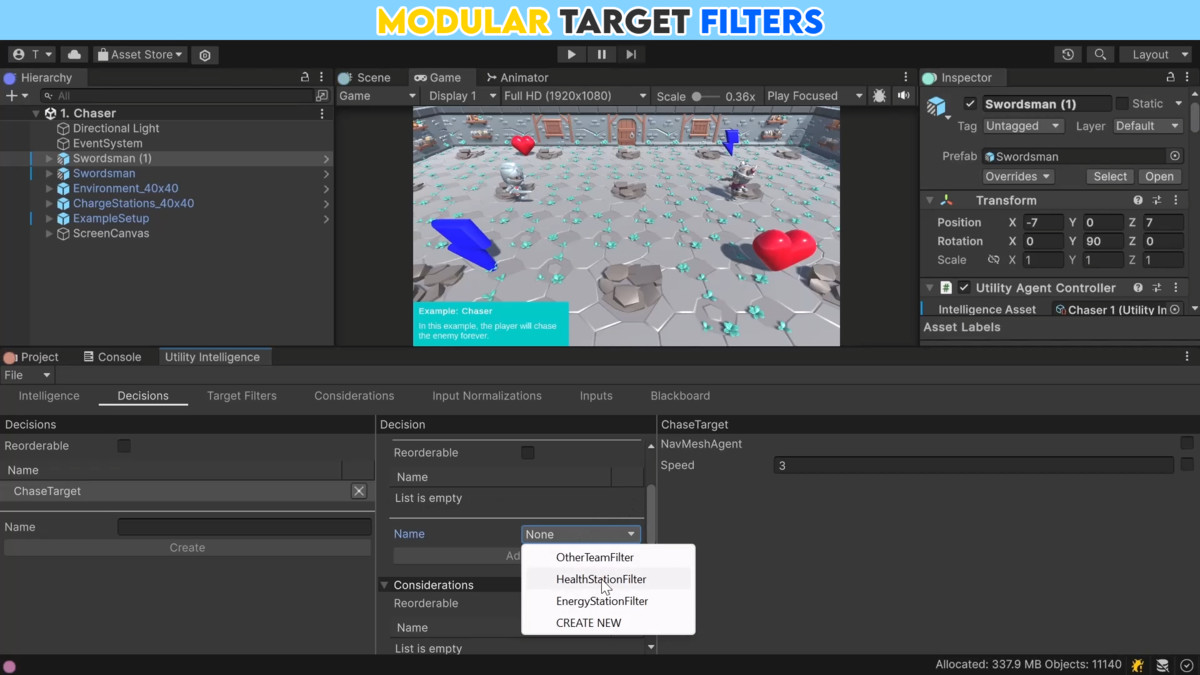Screen dimensions: 1200x675
Task: Pause the game with the Pause button
Action: 601,55
